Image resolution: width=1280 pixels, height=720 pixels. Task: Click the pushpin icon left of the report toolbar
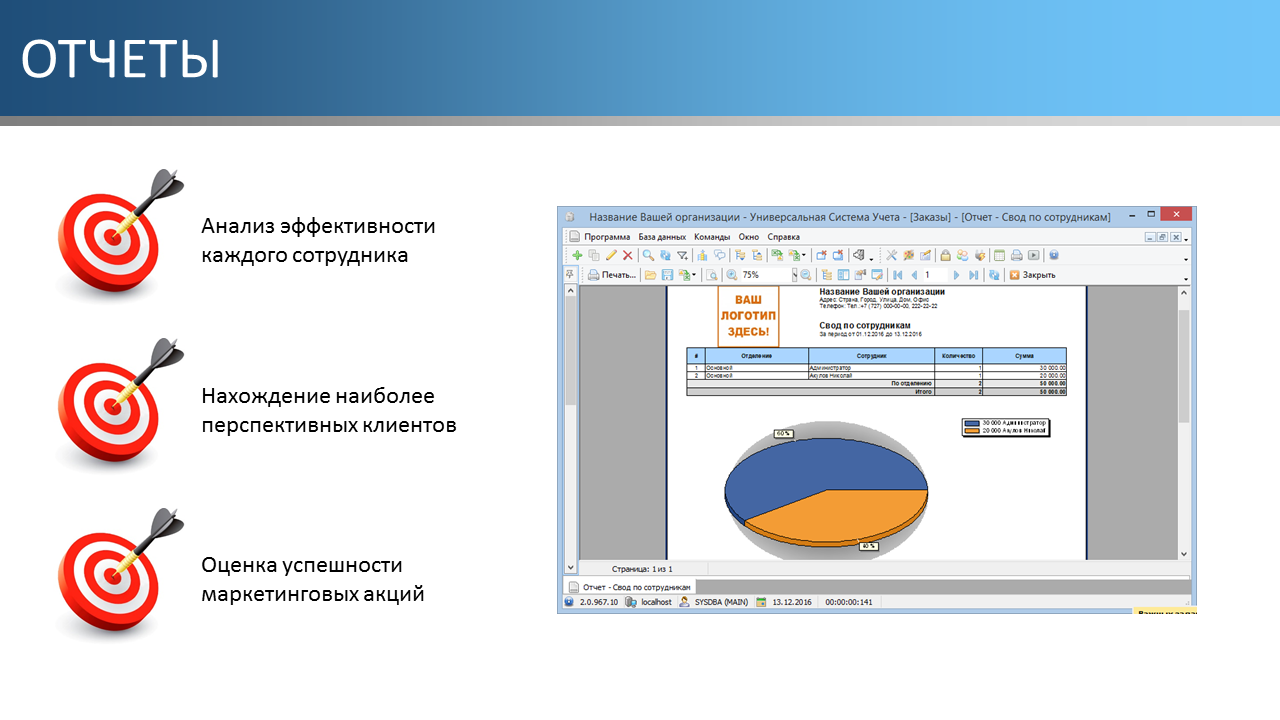pyautogui.click(x=569, y=274)
